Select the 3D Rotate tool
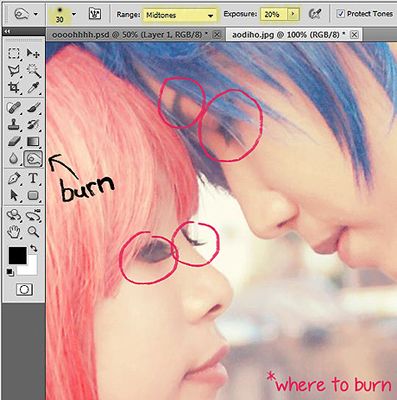Image resolution: width=397 pixels, height=400 pixels. click(14, 215)
